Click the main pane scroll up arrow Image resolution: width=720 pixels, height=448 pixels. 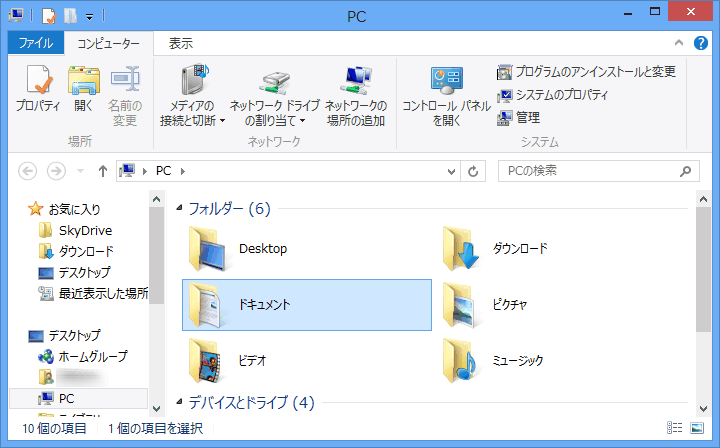coord(703,199)
